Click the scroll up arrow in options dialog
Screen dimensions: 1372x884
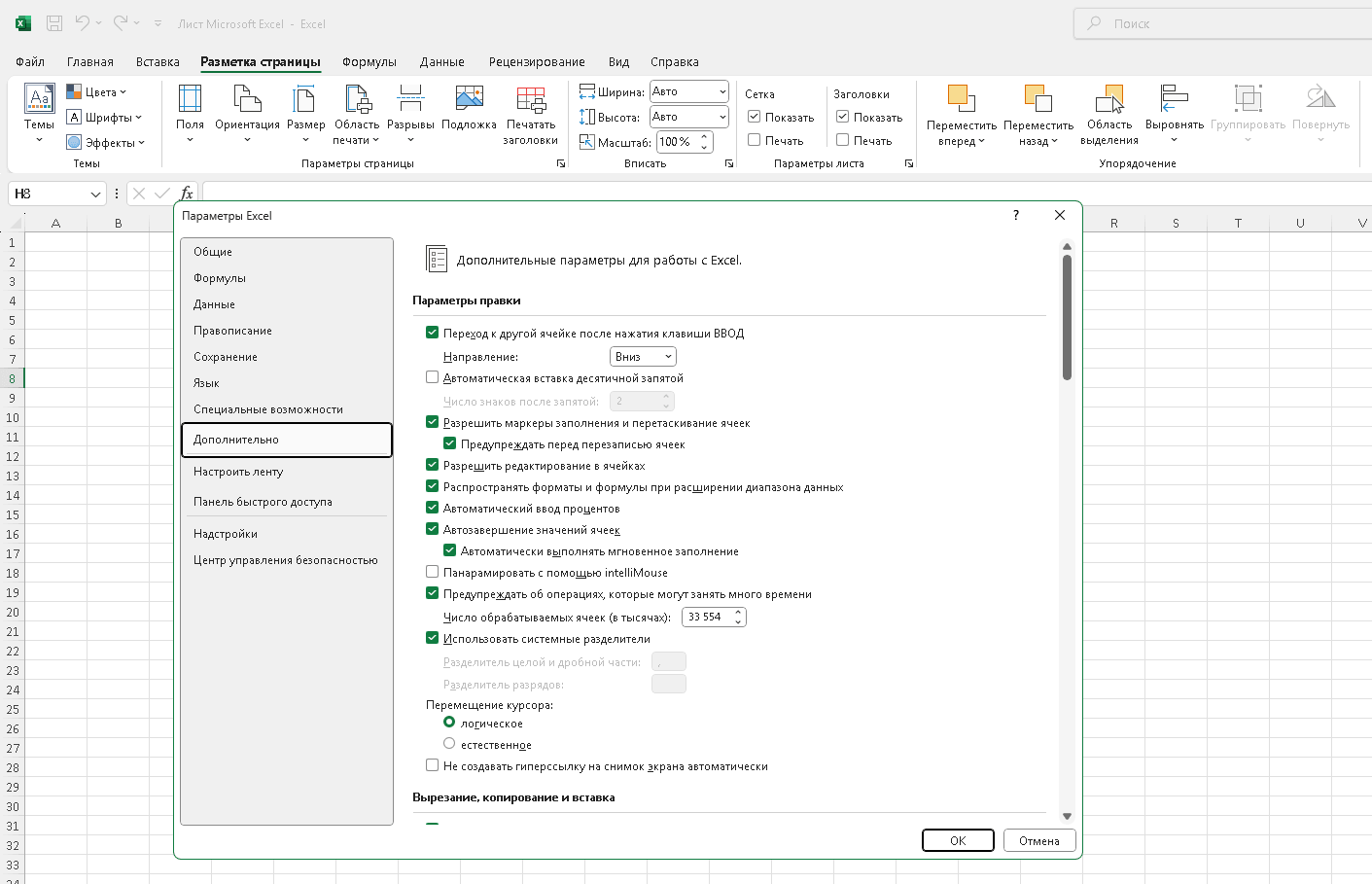[x=1067, y=246]
